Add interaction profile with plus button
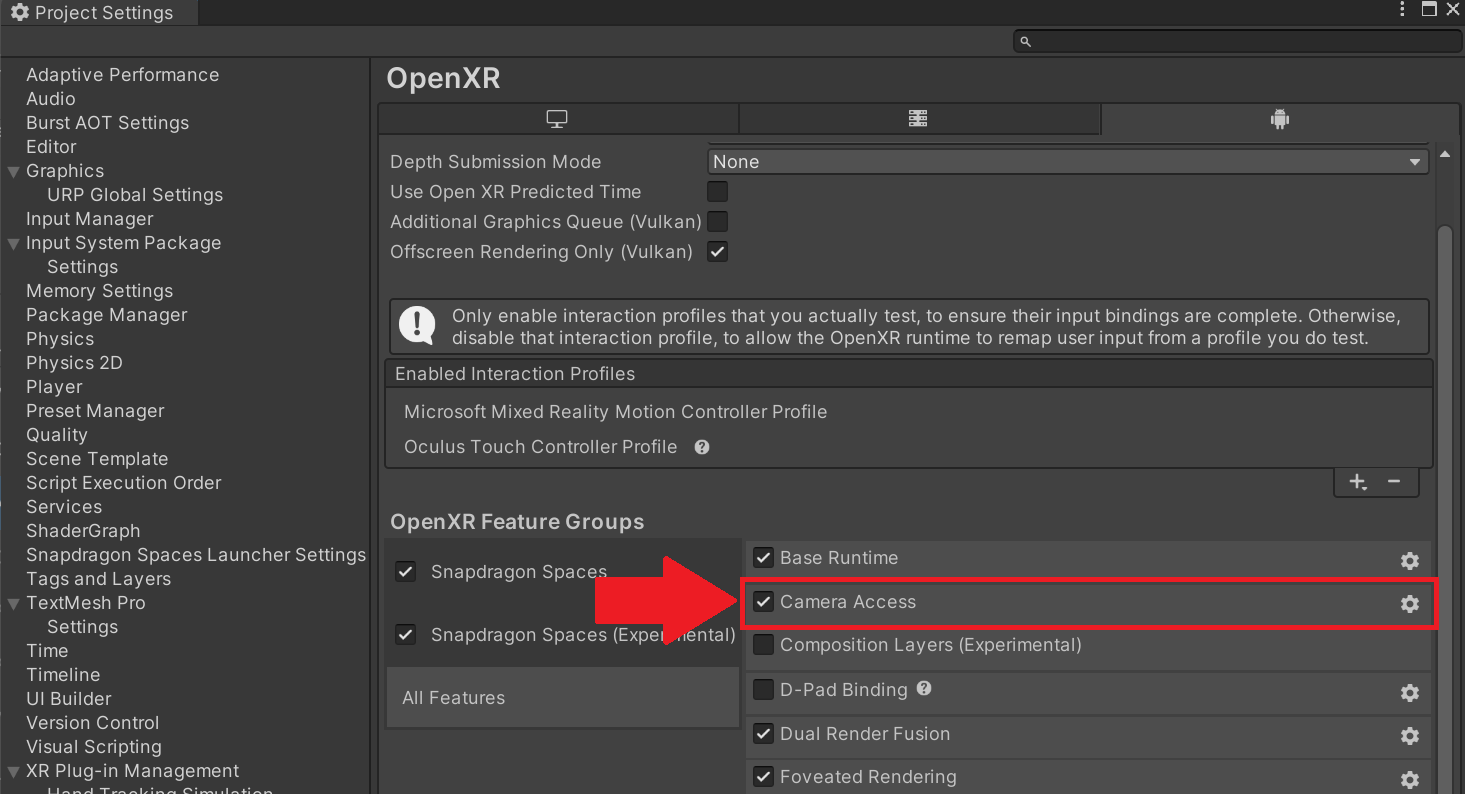Screen dimensions: 1465x794 click(1357, 482)
